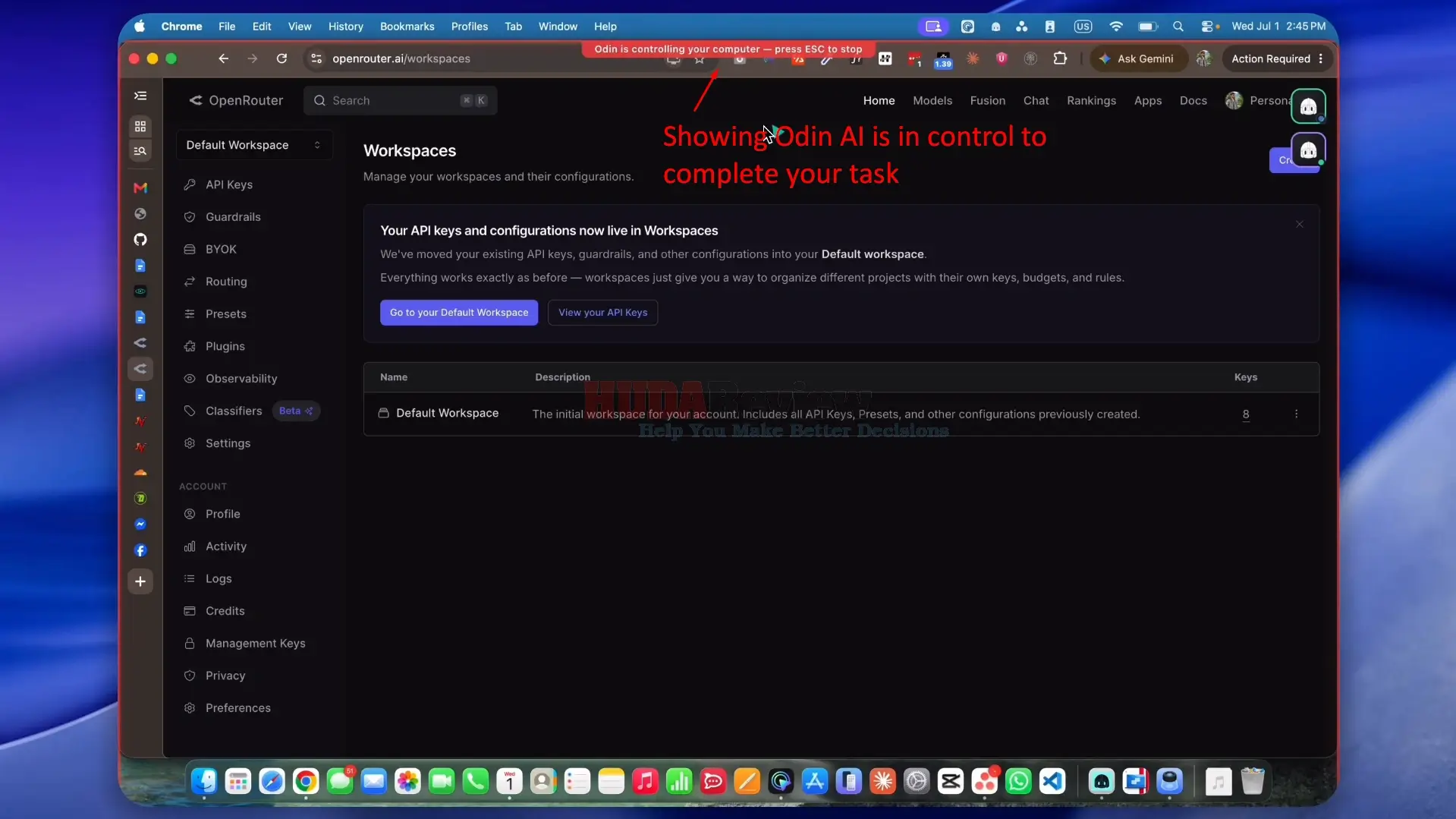
Task: Toggle the browser side panel list icon
Action: [x=140, y=96]
